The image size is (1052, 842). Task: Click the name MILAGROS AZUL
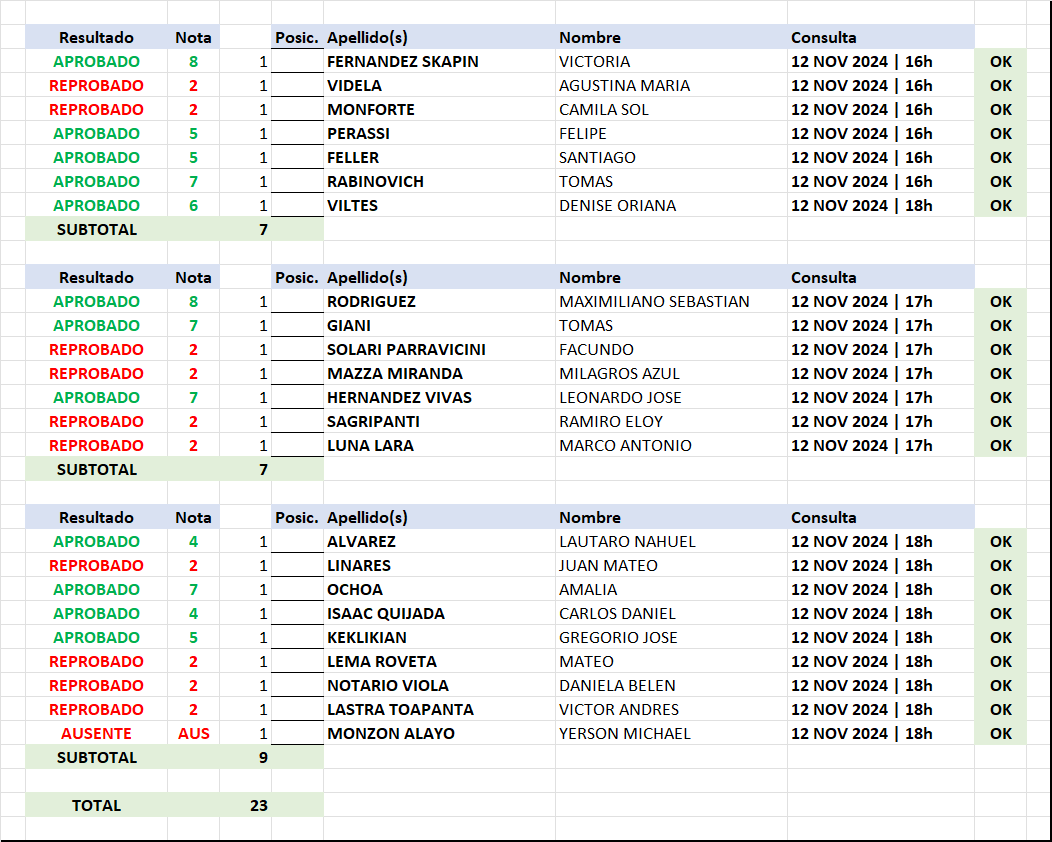(619, 374)
